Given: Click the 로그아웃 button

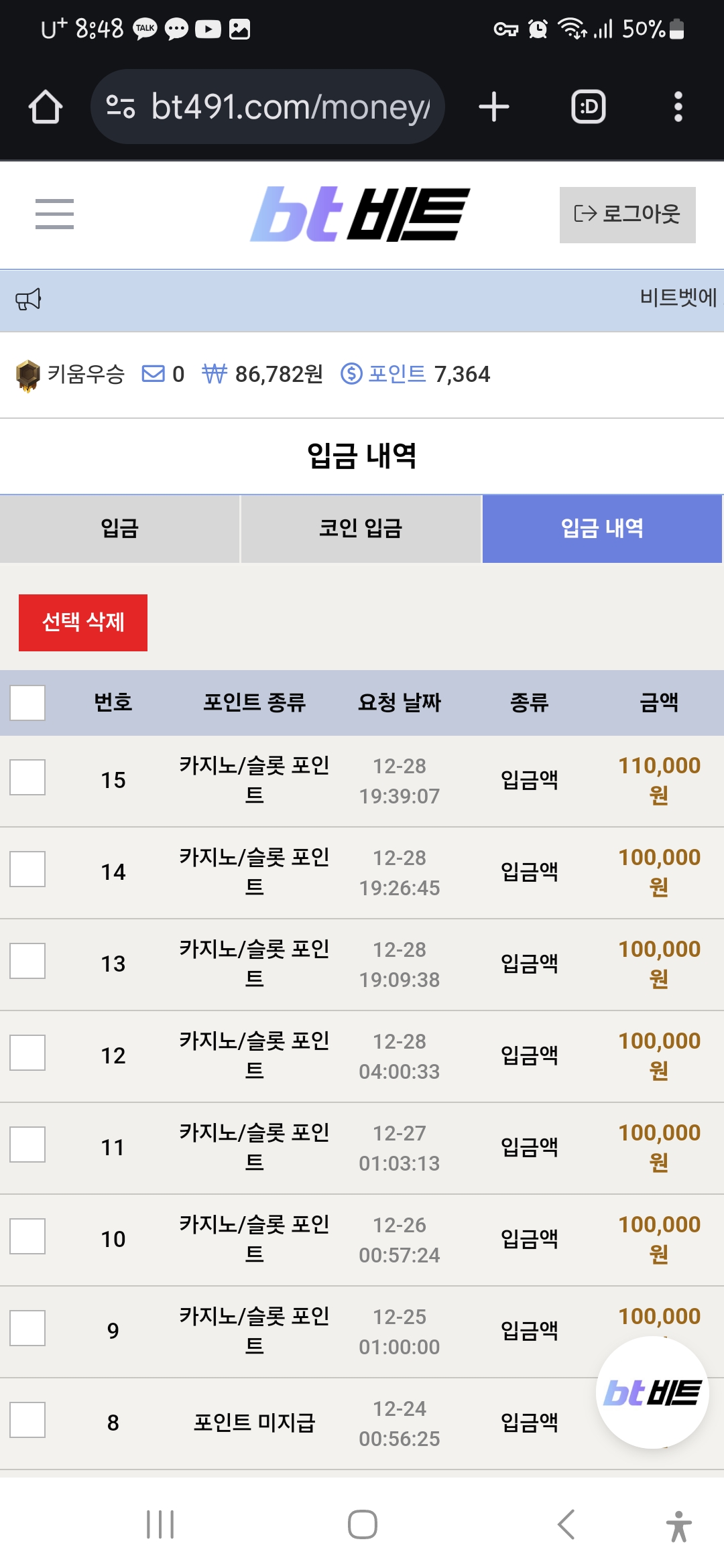Looking at the screenshot, I should [x=627, y=214].
